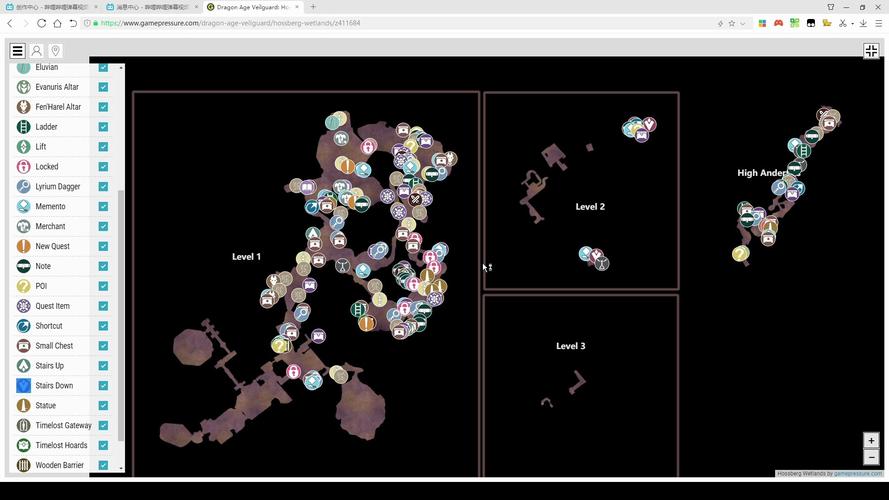The image size is (889, 500).
Task: Open the hamburger menu in the map toolbar
Action: [17, 51]
